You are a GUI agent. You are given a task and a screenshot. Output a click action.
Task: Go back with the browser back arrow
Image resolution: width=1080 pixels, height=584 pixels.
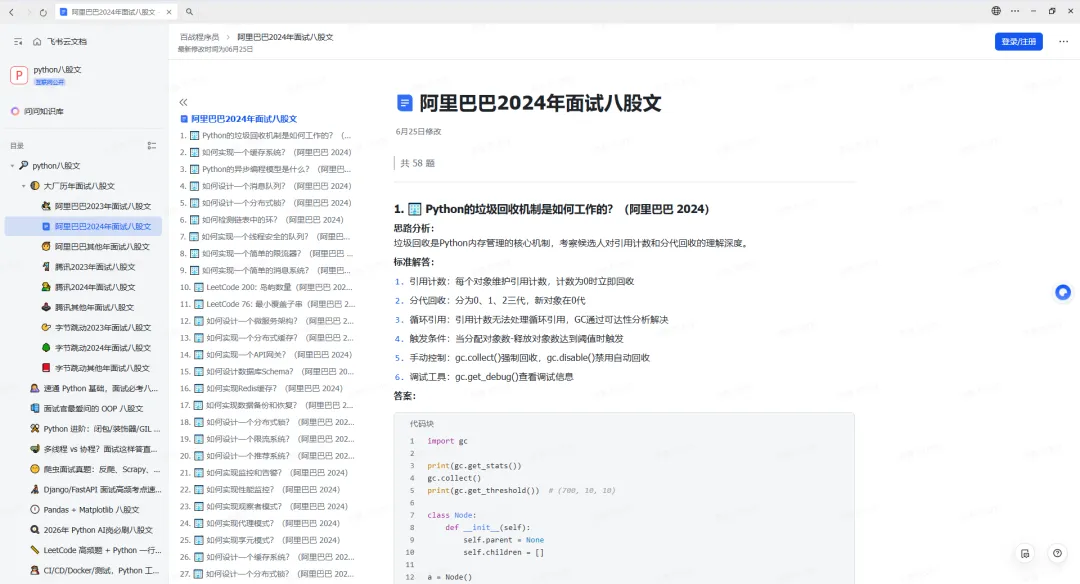point(12,12)
